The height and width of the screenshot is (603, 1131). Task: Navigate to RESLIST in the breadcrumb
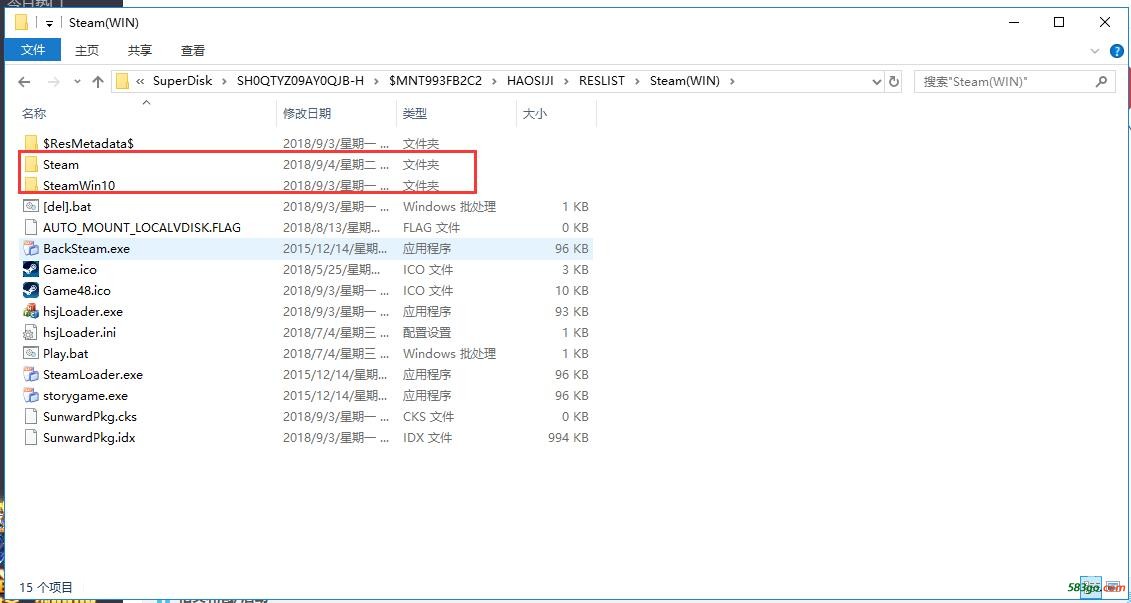(x=602, y=81)
